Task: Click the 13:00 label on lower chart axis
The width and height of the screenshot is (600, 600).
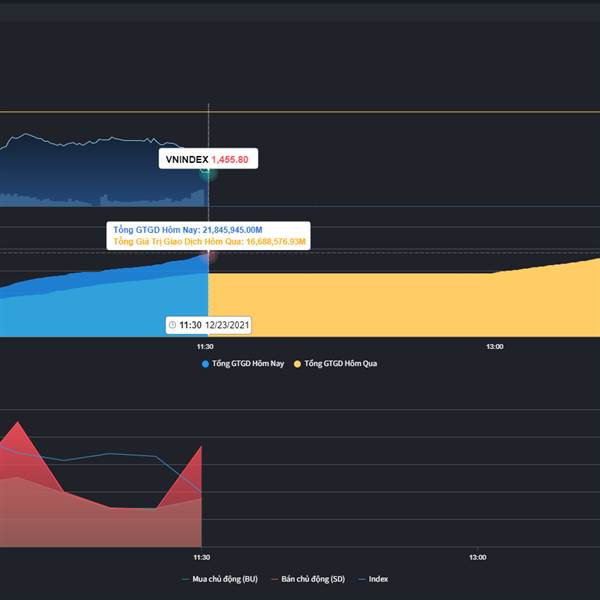Action: click(x=478, y=557)
